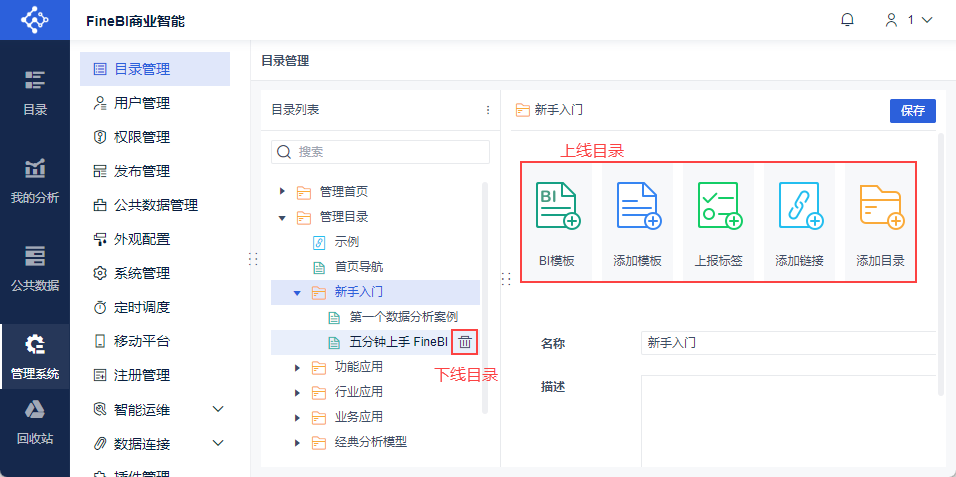Expand the 行业应用 tree node
Viewport: 956px width, 477px height.
[x=297, y=392]
